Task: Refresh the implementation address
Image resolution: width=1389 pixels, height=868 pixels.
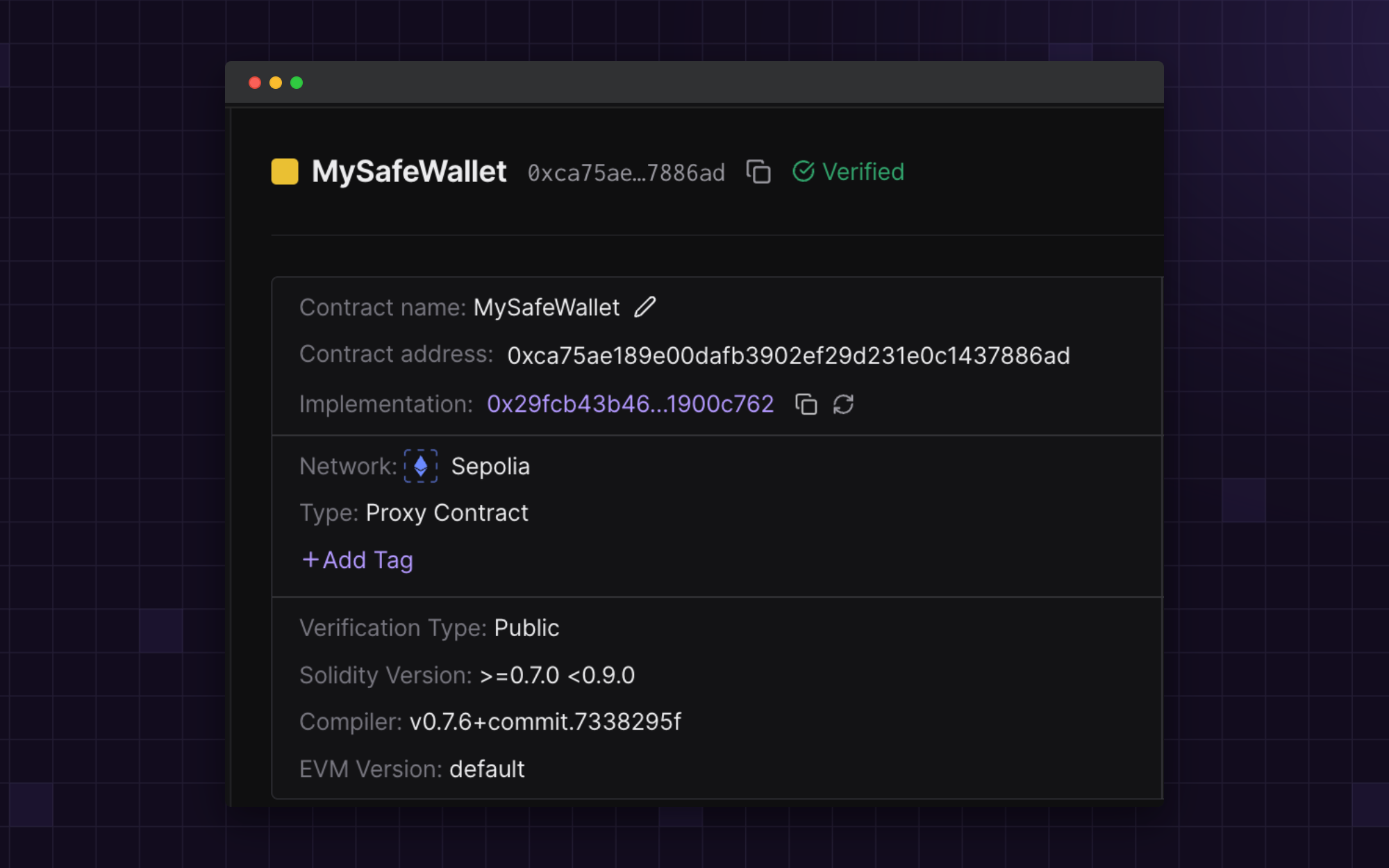Action: [843, 404]
